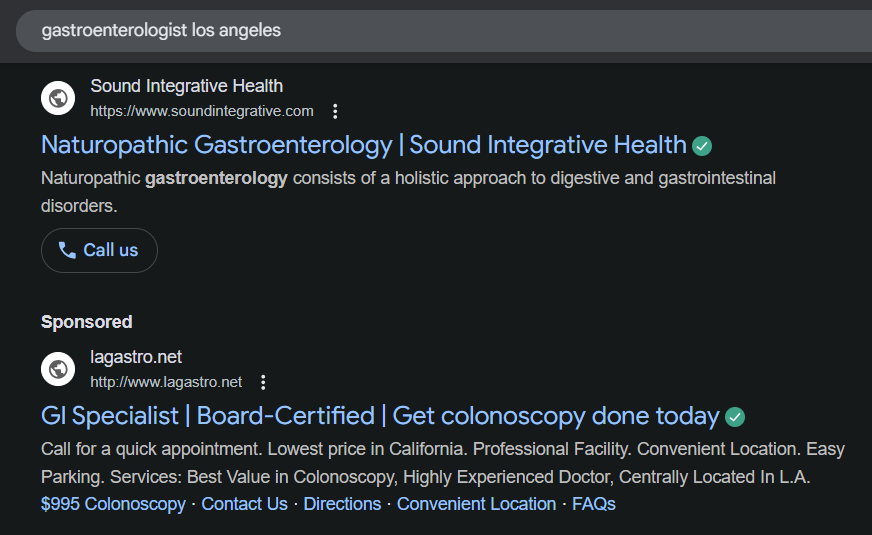Viewport: 872px width, 535px height.
Task: Open the Sound Integrative Health site name
Action: [186, 86]
